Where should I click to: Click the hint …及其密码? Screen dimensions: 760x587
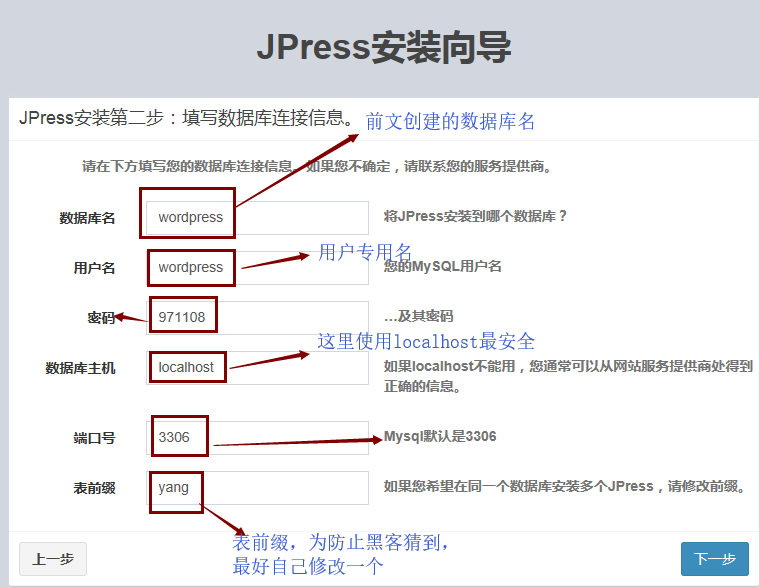(418, 316)
